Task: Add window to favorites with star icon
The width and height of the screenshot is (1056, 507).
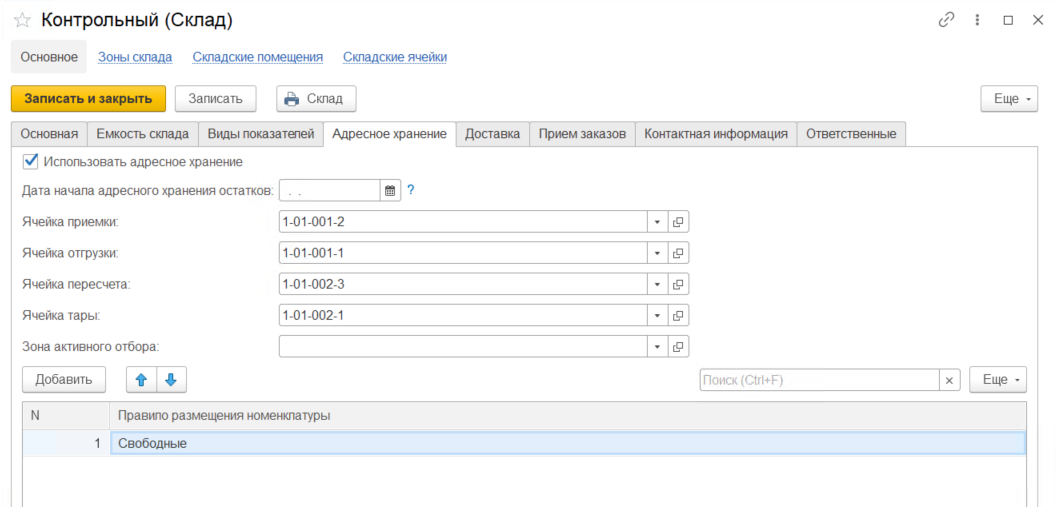Action: pos(22,20)
